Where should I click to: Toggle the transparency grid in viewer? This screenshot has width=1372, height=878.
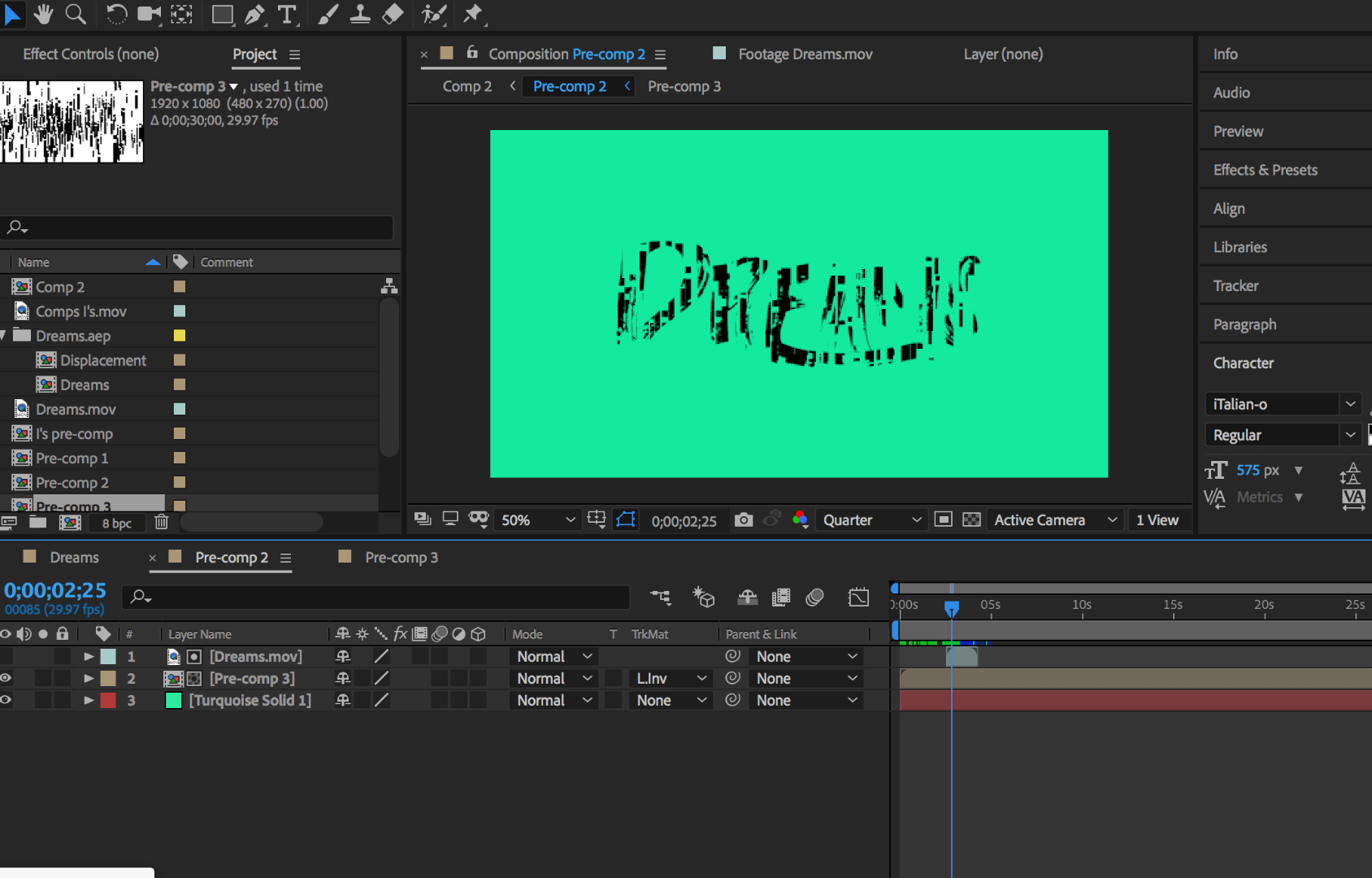(971, 519)
